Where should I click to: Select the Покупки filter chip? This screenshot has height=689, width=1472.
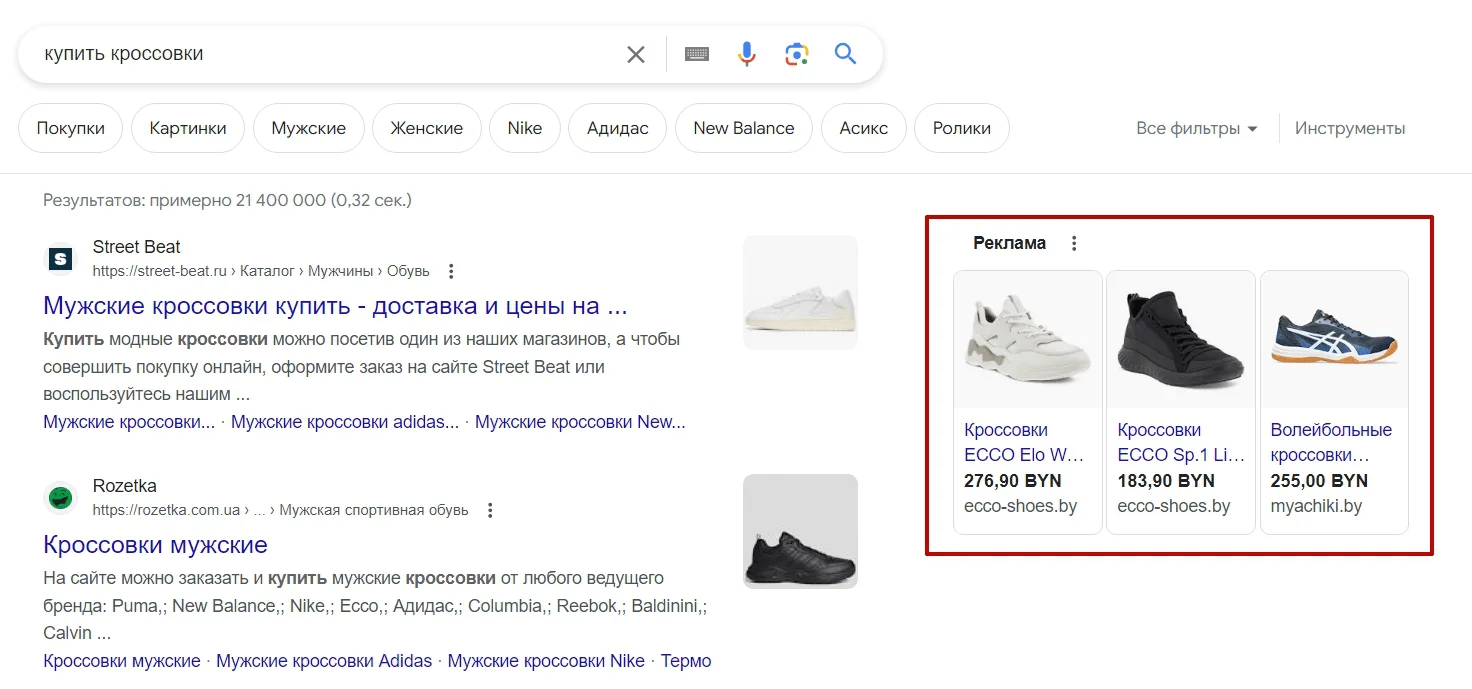pyautogui.click(x=70, y=128)
